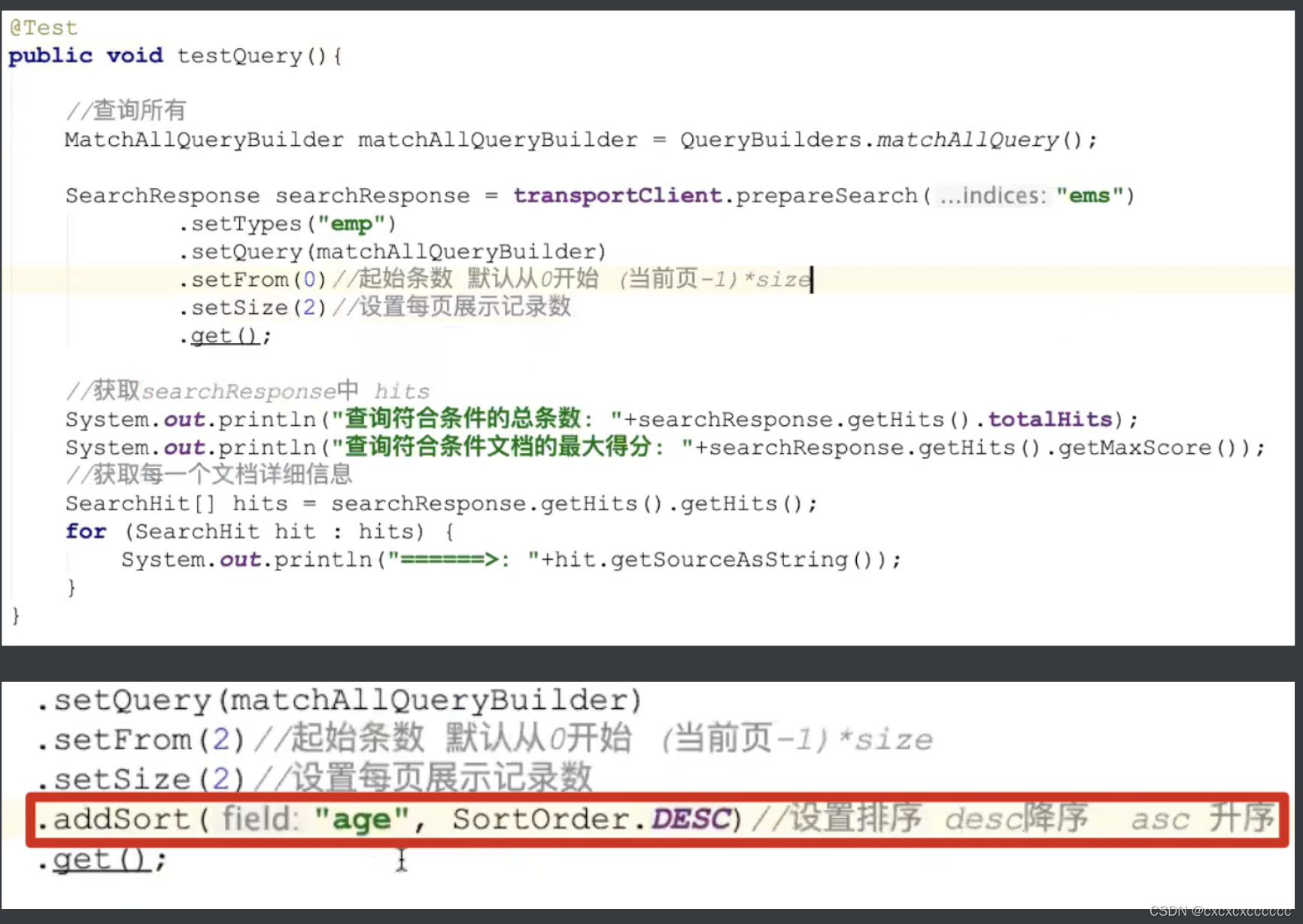Click the @Test annotation
The width and height of the screenshot is (1303, 924).
[x=43, y=28]
